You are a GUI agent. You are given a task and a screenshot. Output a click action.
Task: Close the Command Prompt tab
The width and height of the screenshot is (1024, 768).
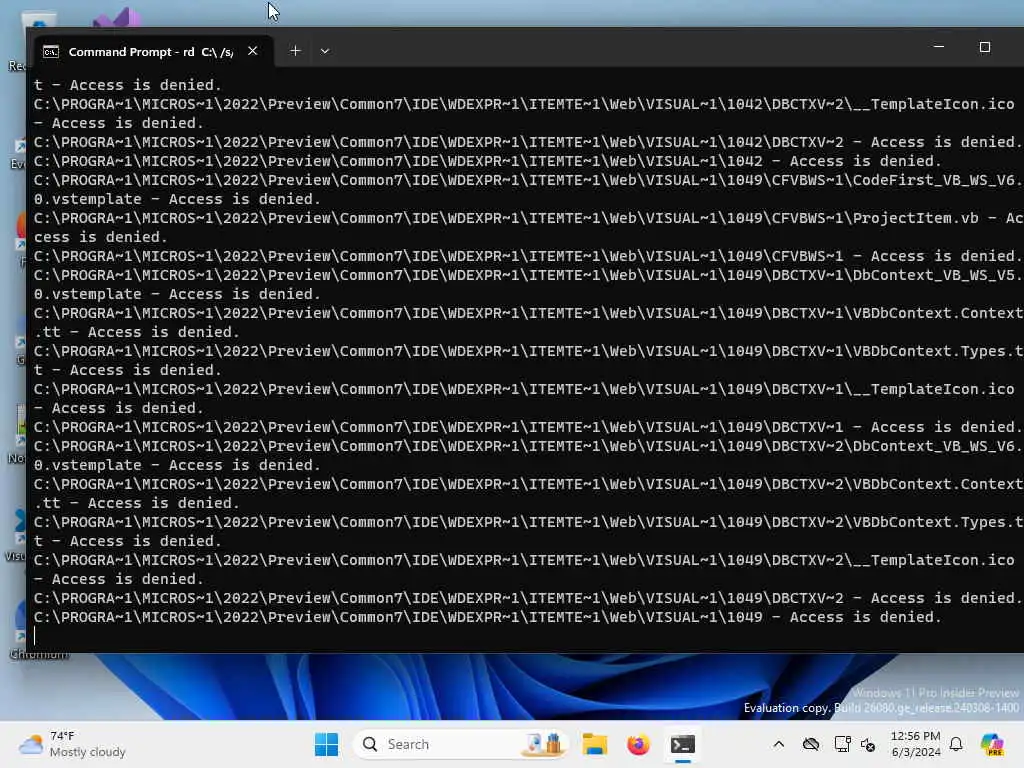[x=253, y=51]
